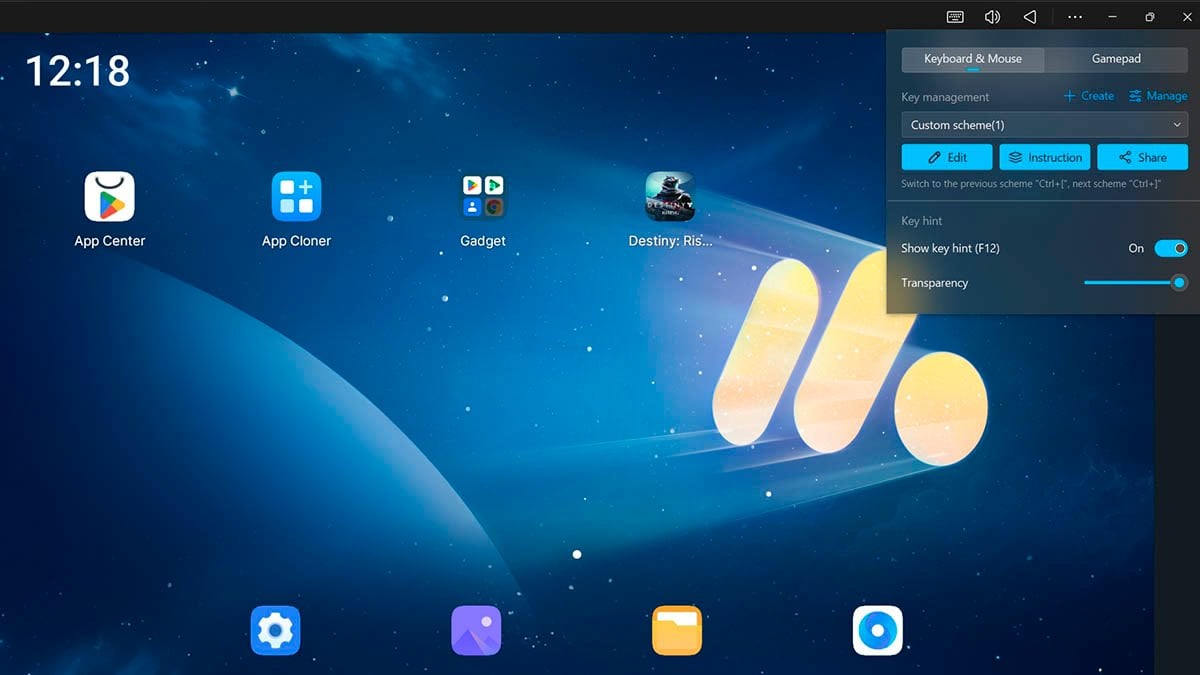Expand the Custom scheme(1) dropdown
The image size is (1200, 675).
(x=1045, y=125)
